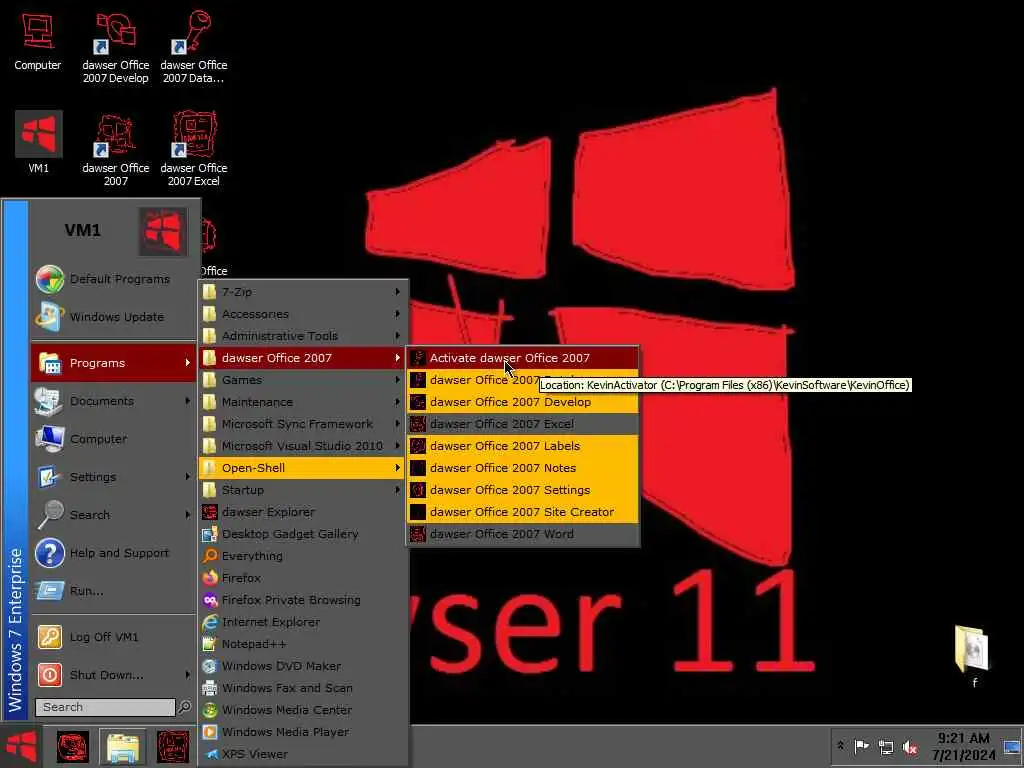Launch Internet Explorer
Screen dimensions: 1024x768
303,622
